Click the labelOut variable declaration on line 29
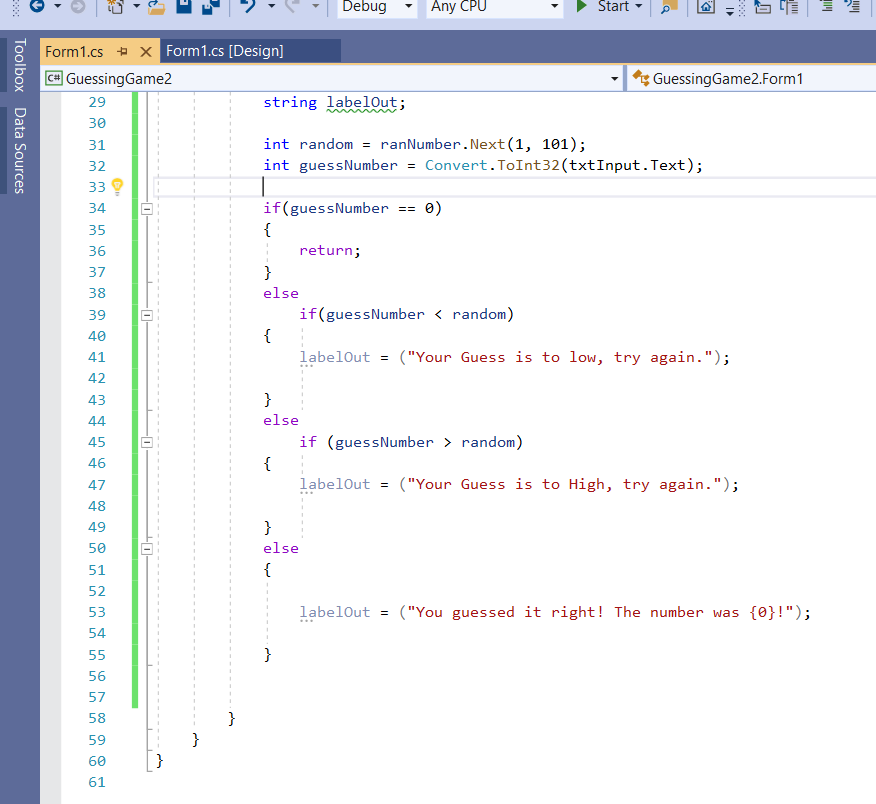The height and width of the screenshot is (804, 876). coord(361,103)
